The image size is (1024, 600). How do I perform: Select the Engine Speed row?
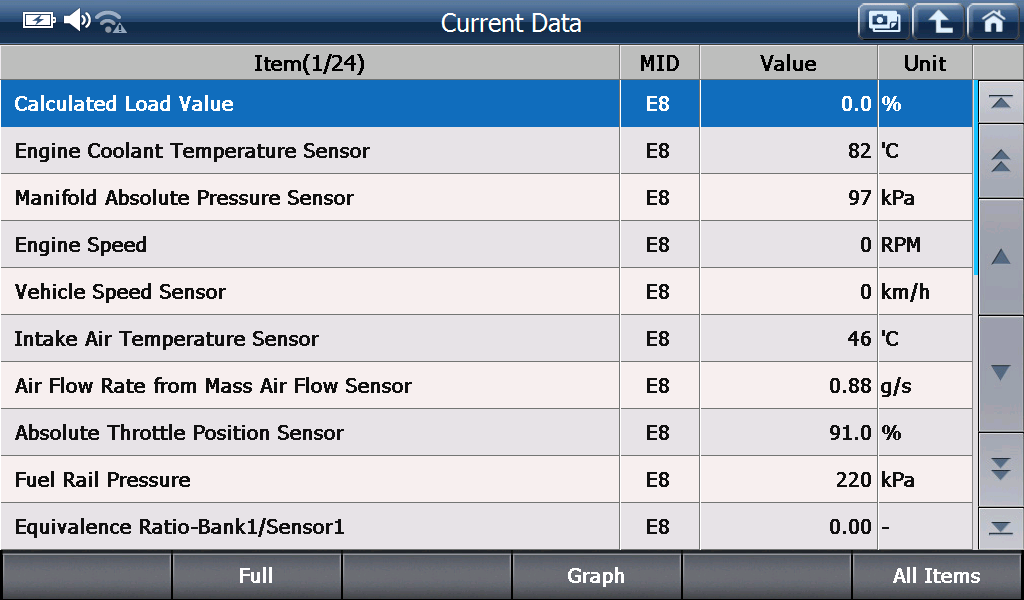pyautogui.click(x=487, y=245)
